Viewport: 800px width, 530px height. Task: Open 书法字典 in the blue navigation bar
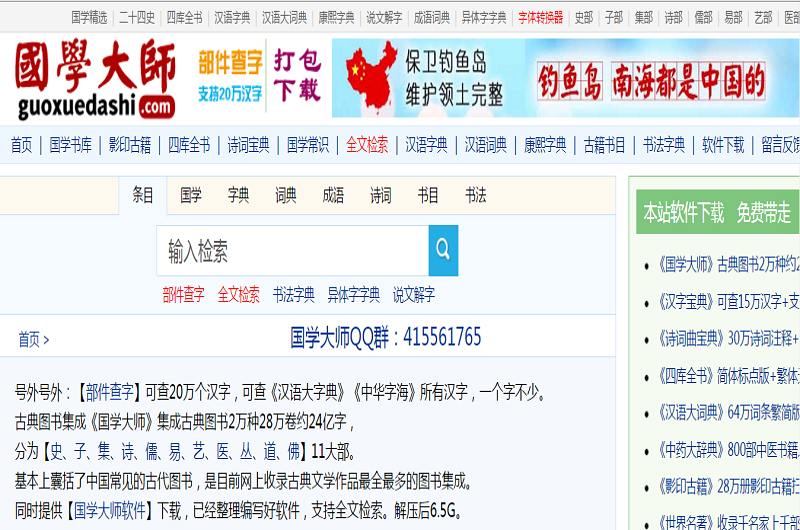pos(664,145)
